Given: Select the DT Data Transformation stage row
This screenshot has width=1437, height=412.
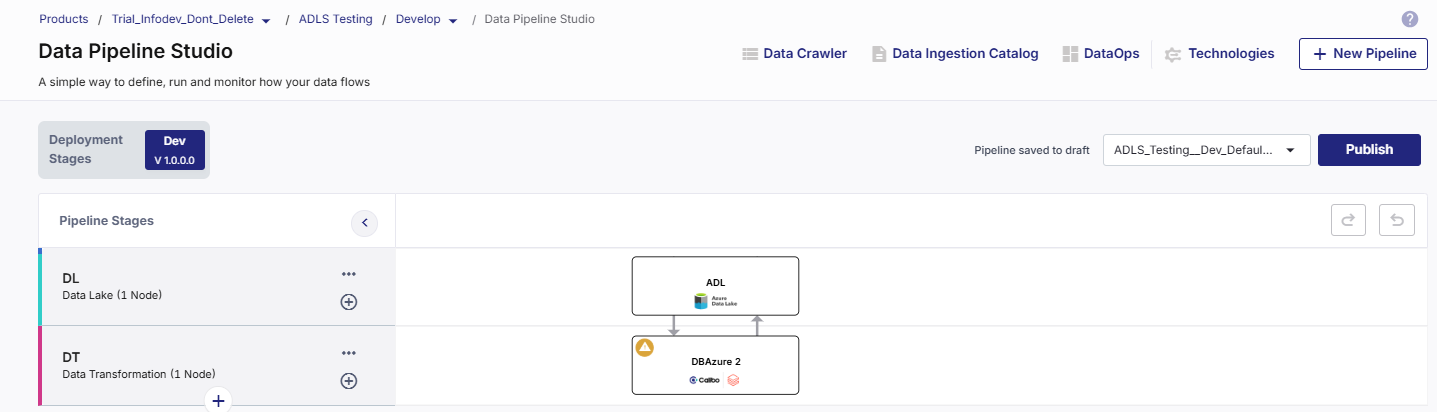Looking at the screenshot, I should coord(217,366).
